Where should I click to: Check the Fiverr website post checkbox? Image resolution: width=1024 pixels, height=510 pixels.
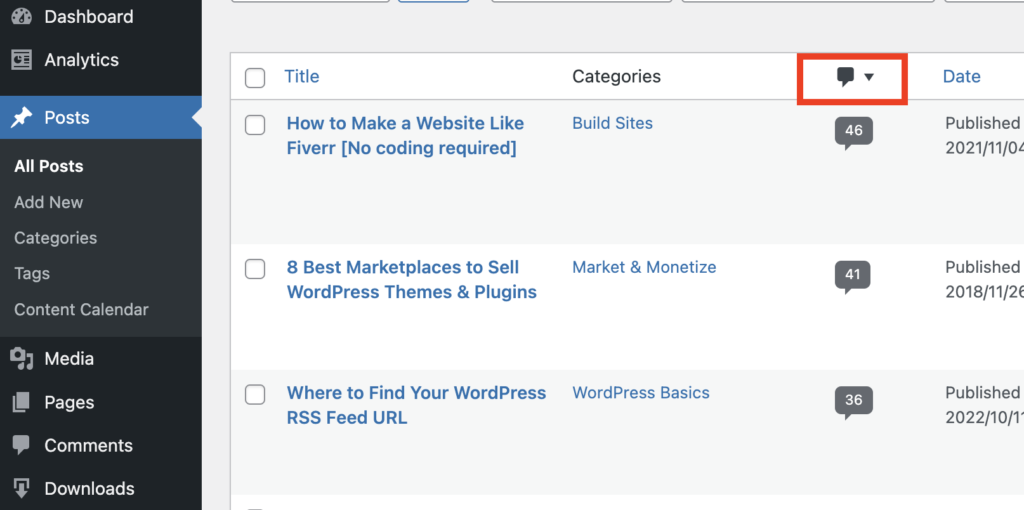255,125
